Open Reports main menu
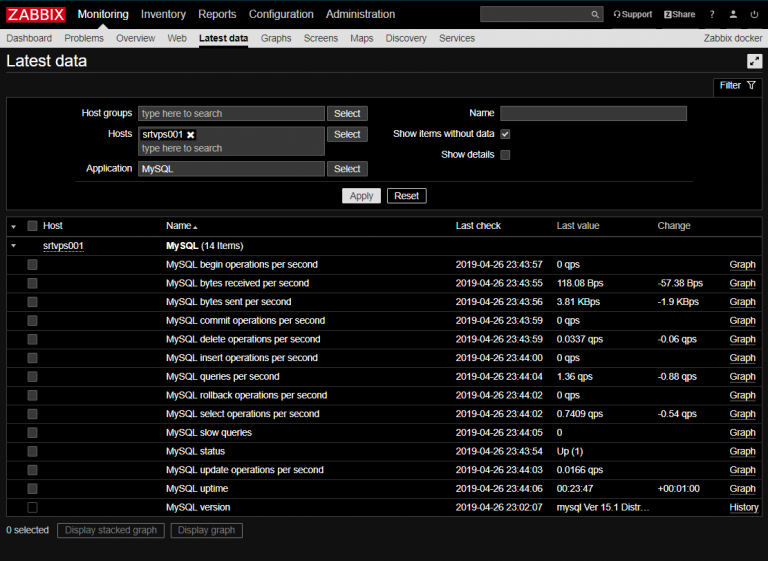This screenshot has width=768, height=561. (217, 14)
